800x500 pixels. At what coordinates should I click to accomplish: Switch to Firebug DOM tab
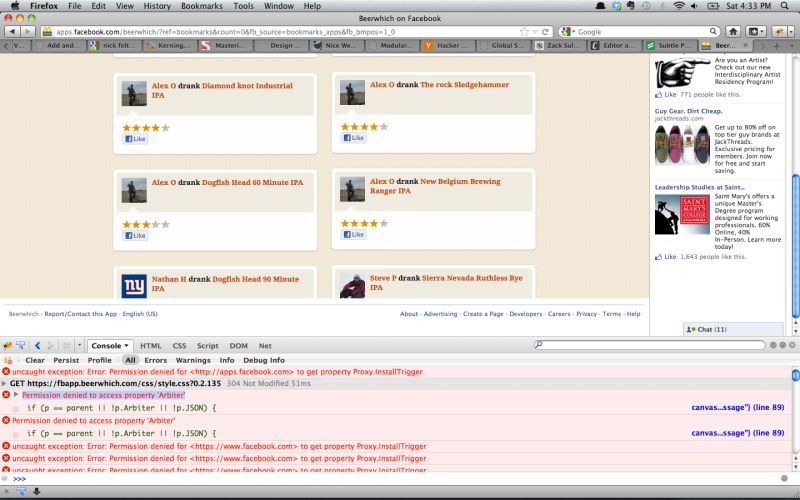(x=238, y=345)
